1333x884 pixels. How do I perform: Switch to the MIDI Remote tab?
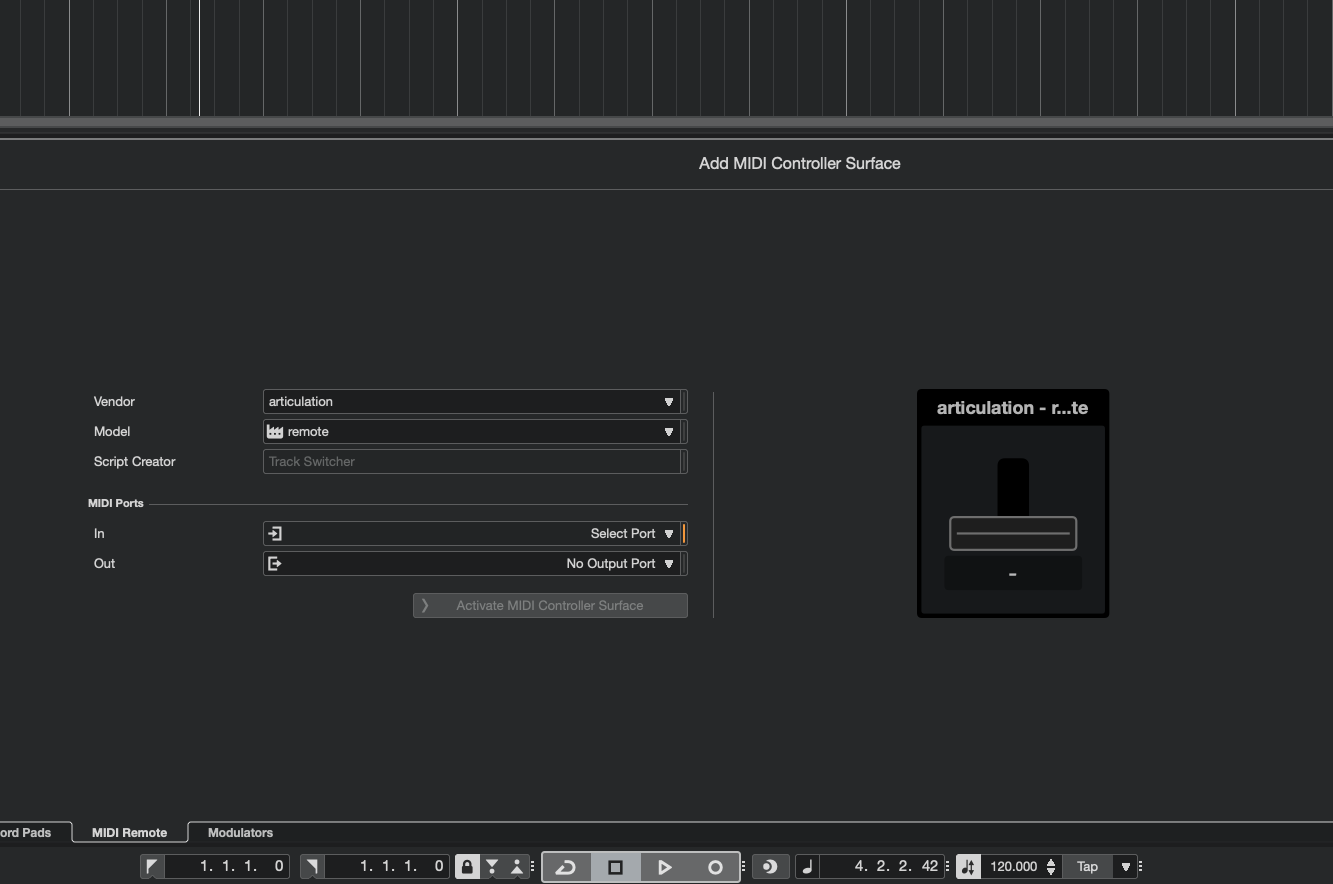coord(129,832)
